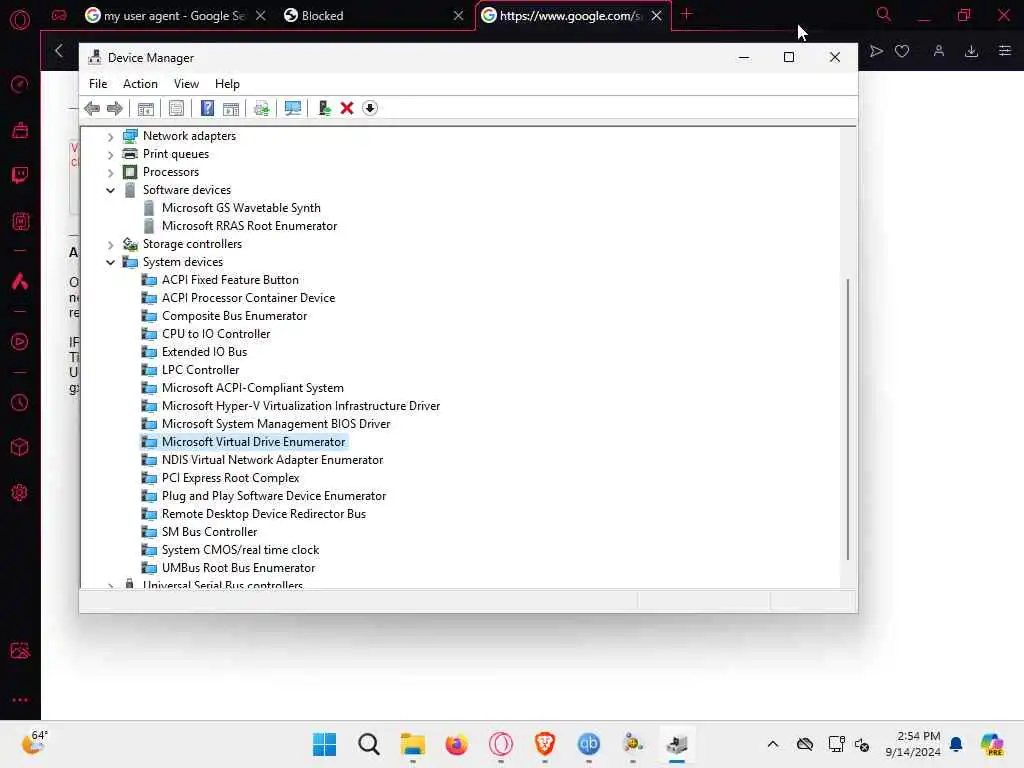Click the Forward arrow in Device Manager toolbar
The height and width of the screenshot is (768, 1024).
pos(114,108)
